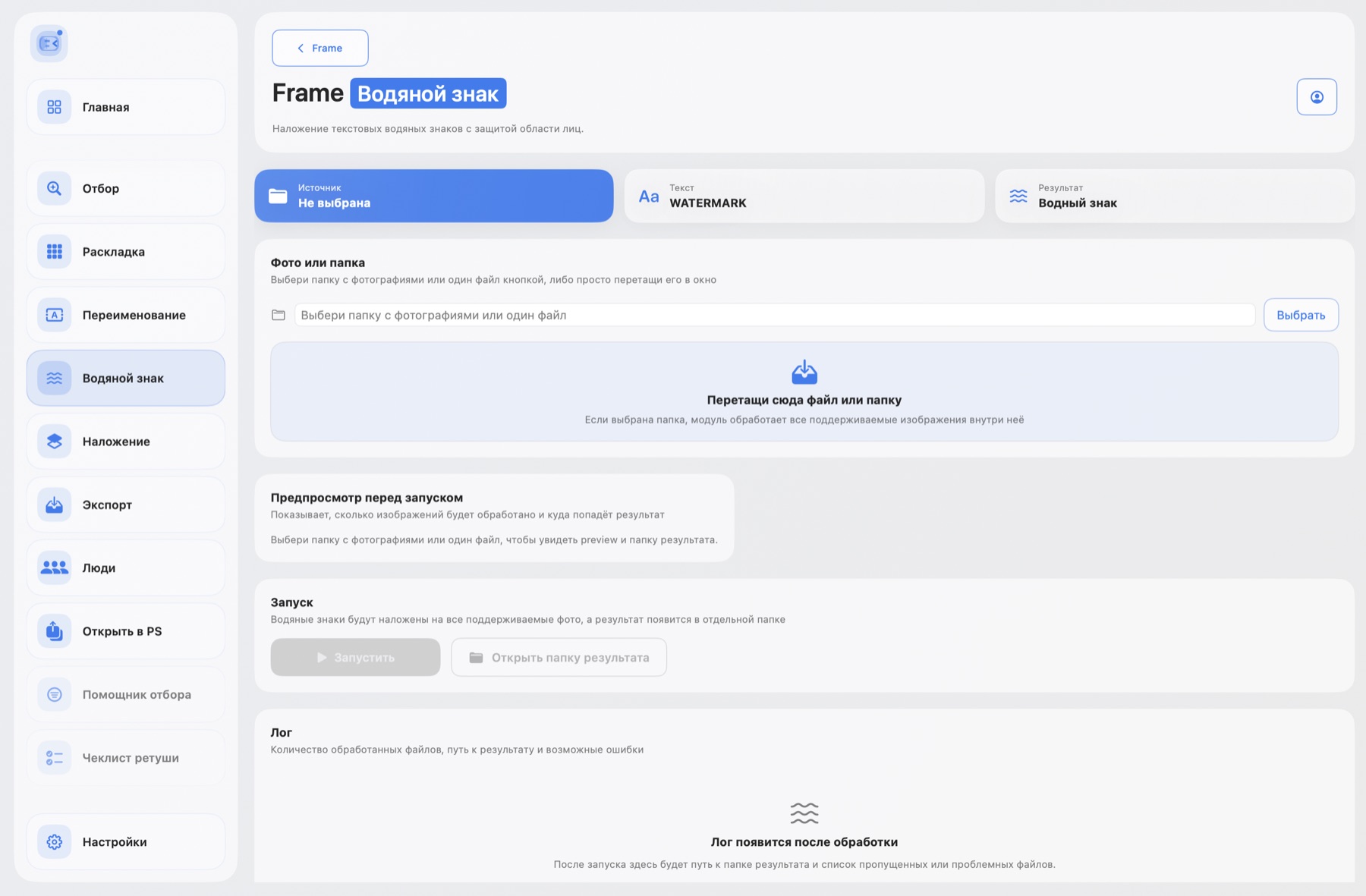This screenshot has height=896, width=1366.
Task: Click the Лог section heading
Action: (281, 732)
